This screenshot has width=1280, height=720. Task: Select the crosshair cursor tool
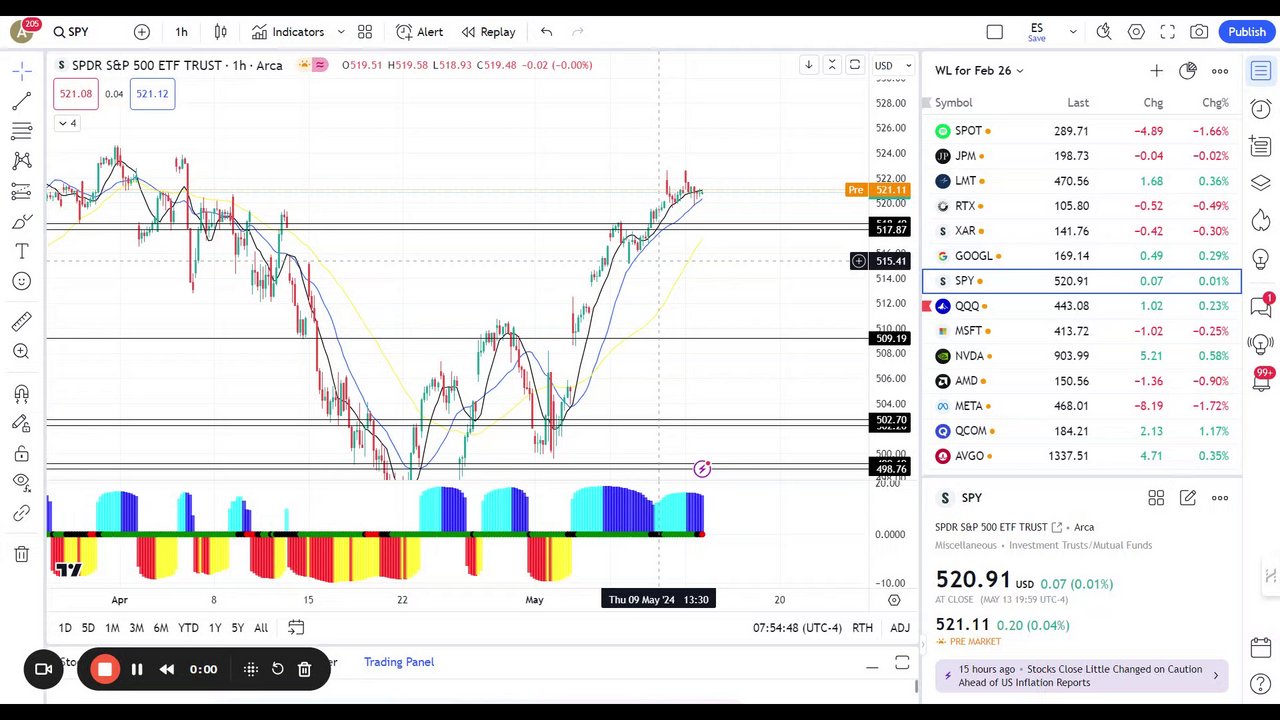click(x=22, y=71)
